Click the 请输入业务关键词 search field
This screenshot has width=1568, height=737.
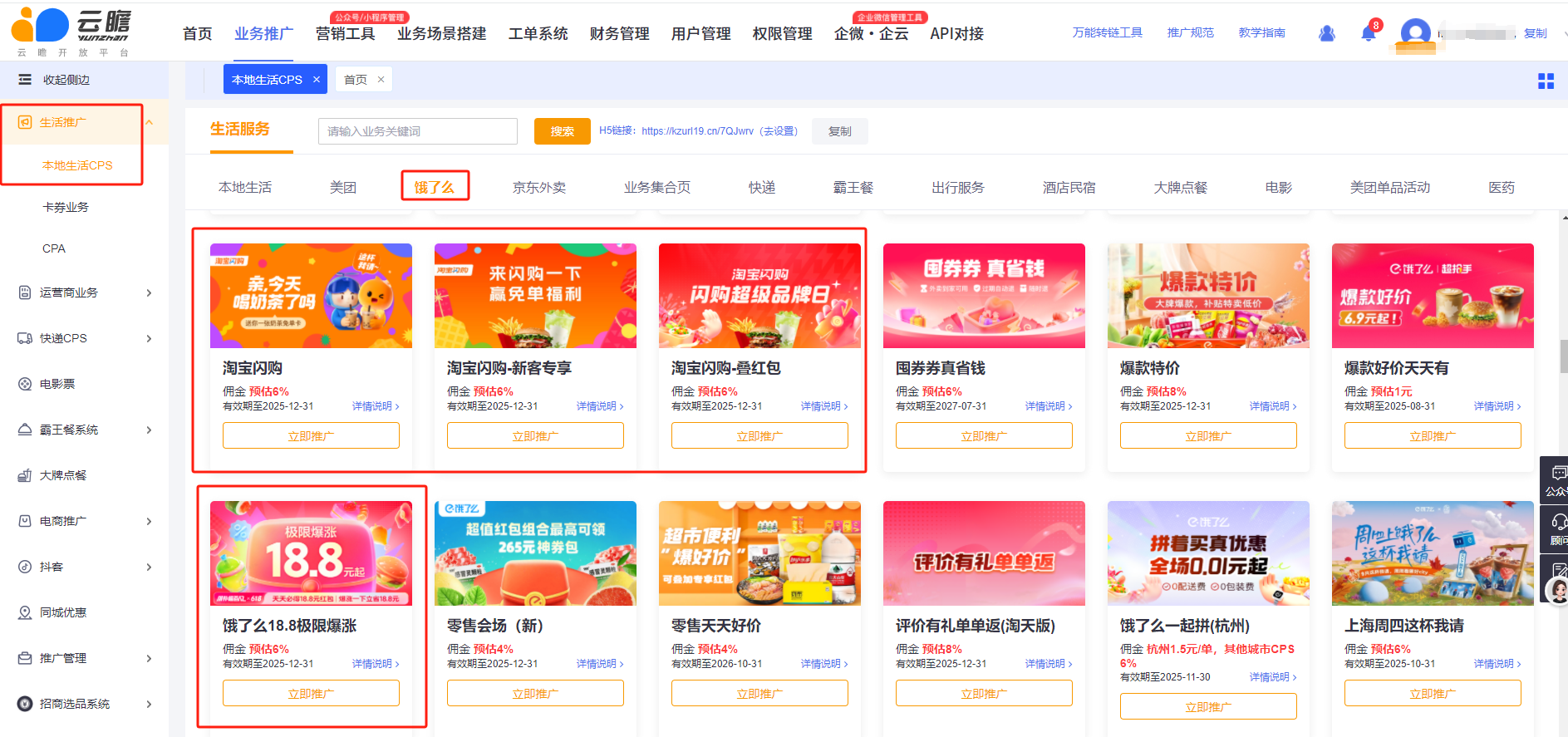click(x=418, y=131)
